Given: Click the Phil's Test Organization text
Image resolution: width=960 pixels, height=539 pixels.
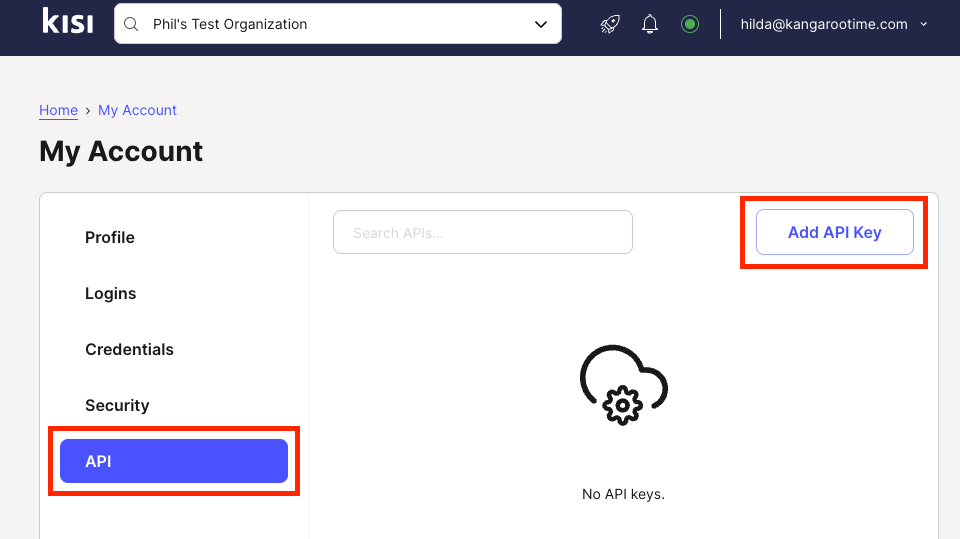Looking at the screenshot, I should pyautogui.click(x=230, y=24).
